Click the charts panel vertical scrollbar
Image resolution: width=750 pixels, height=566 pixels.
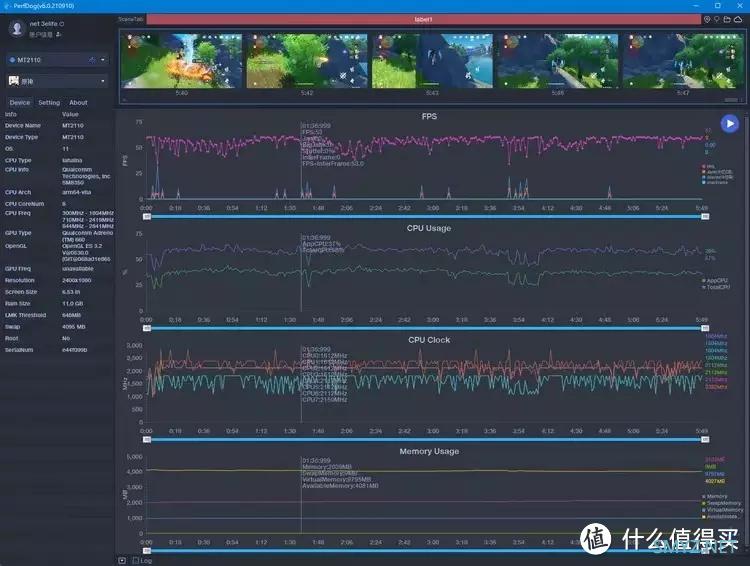pyautogui.click(x=747, y=330)
